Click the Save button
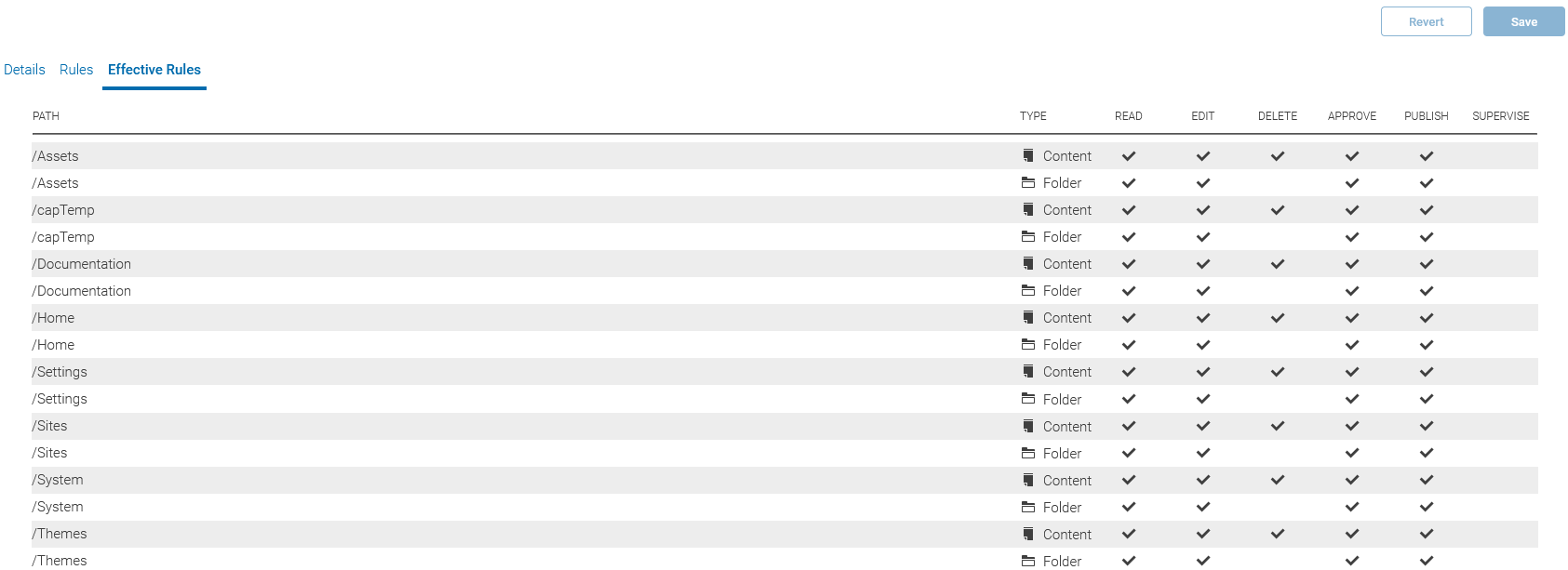 tap(1523, 22)
